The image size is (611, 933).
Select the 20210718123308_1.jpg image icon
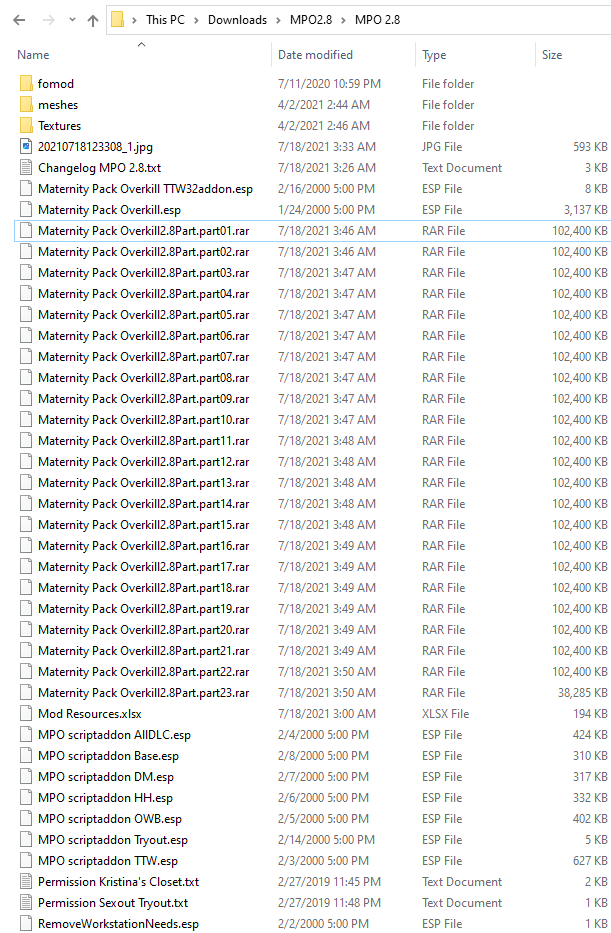(x=26, y=146)
